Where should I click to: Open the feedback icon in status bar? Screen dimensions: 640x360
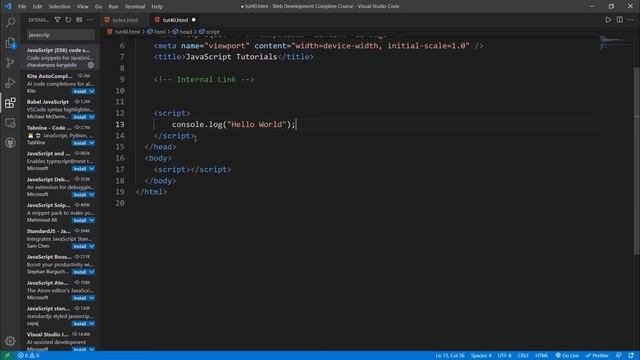pos(619,356)
